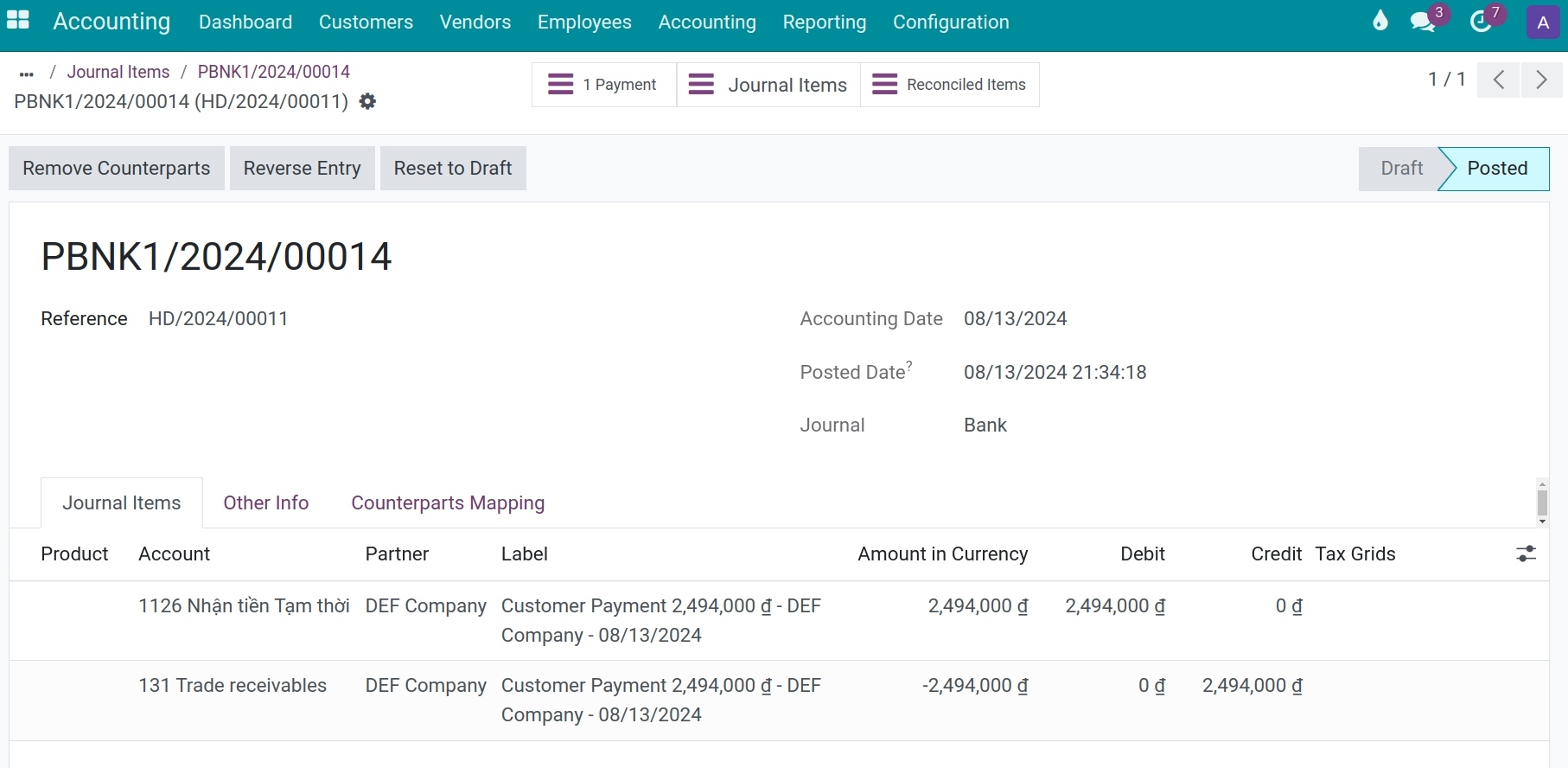Open Reporting menu
The height and width of the screenshot is (768, 1568).
pyautogui.click(x=825, y=22)
